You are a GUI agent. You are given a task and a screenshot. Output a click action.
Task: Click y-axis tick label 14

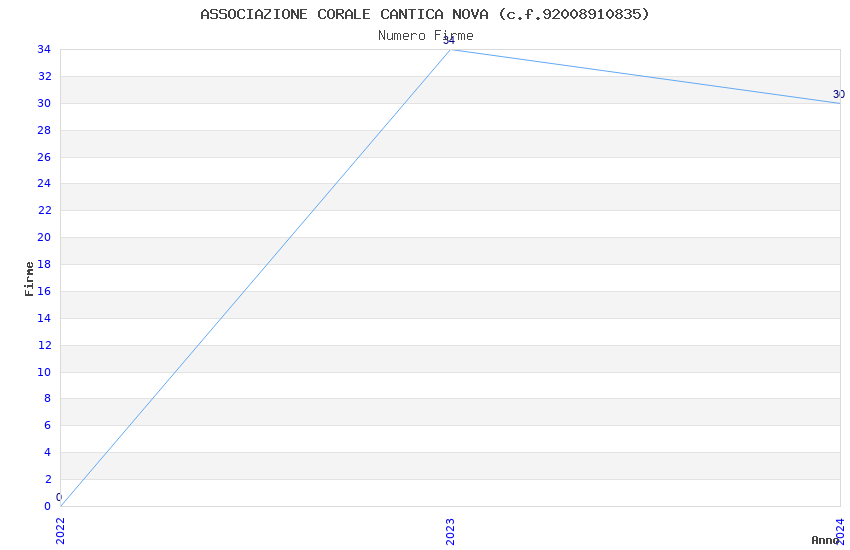44,318
